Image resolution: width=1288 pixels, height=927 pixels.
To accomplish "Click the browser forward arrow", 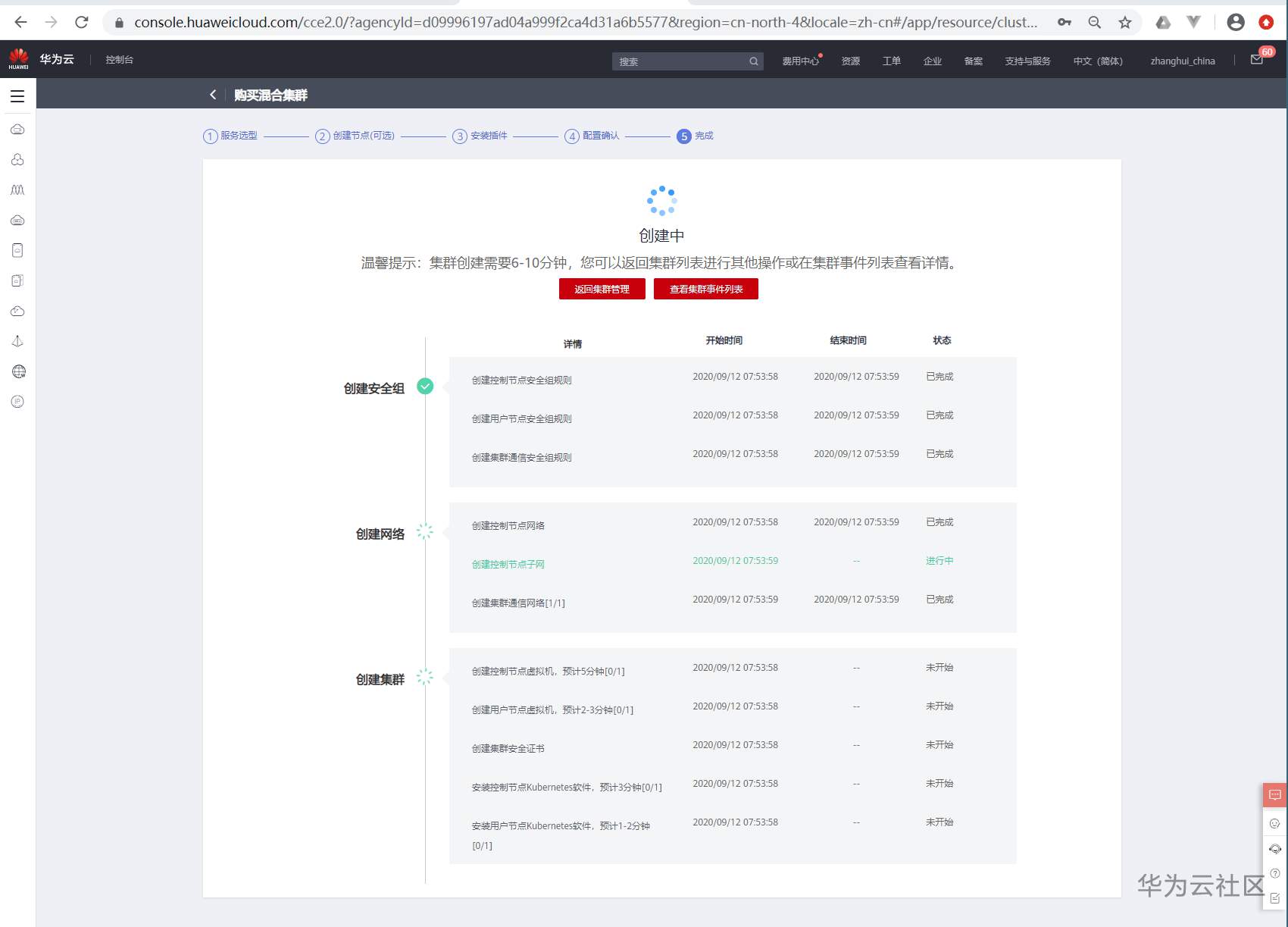I will point(51,22).
